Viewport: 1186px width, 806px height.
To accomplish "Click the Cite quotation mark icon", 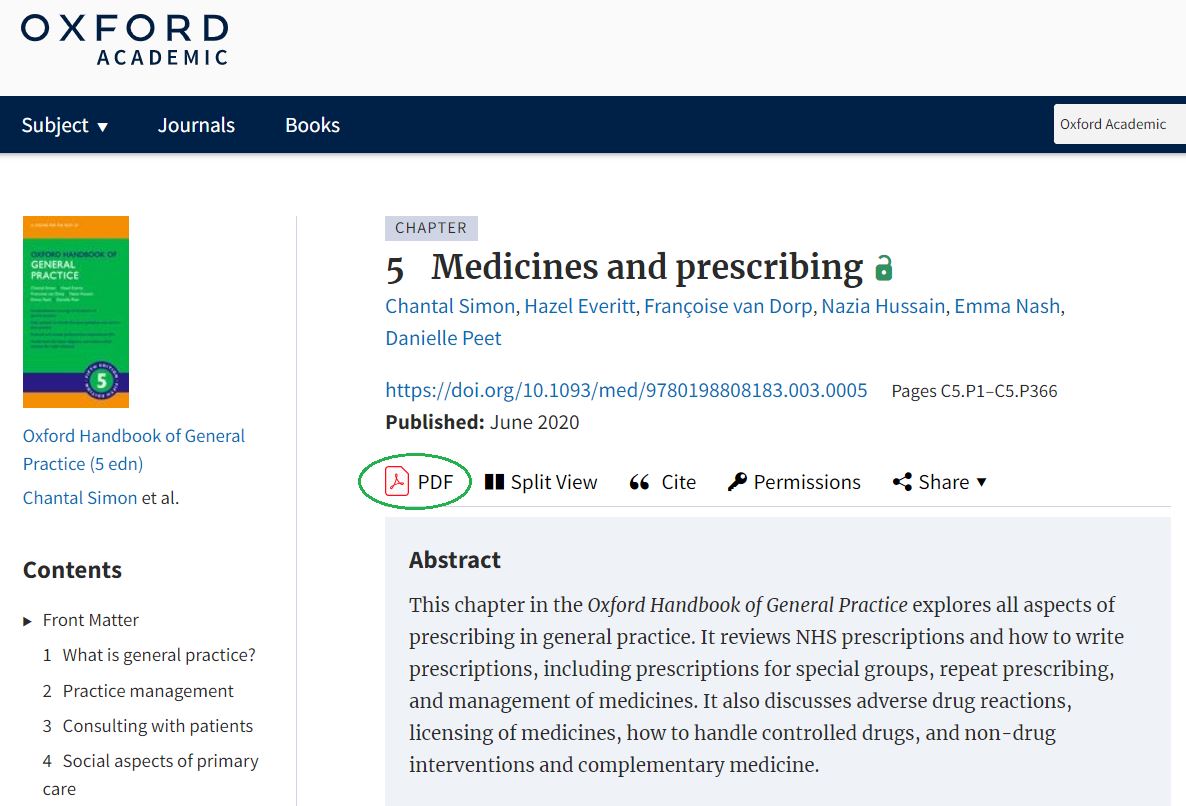I will pos(639,483).
